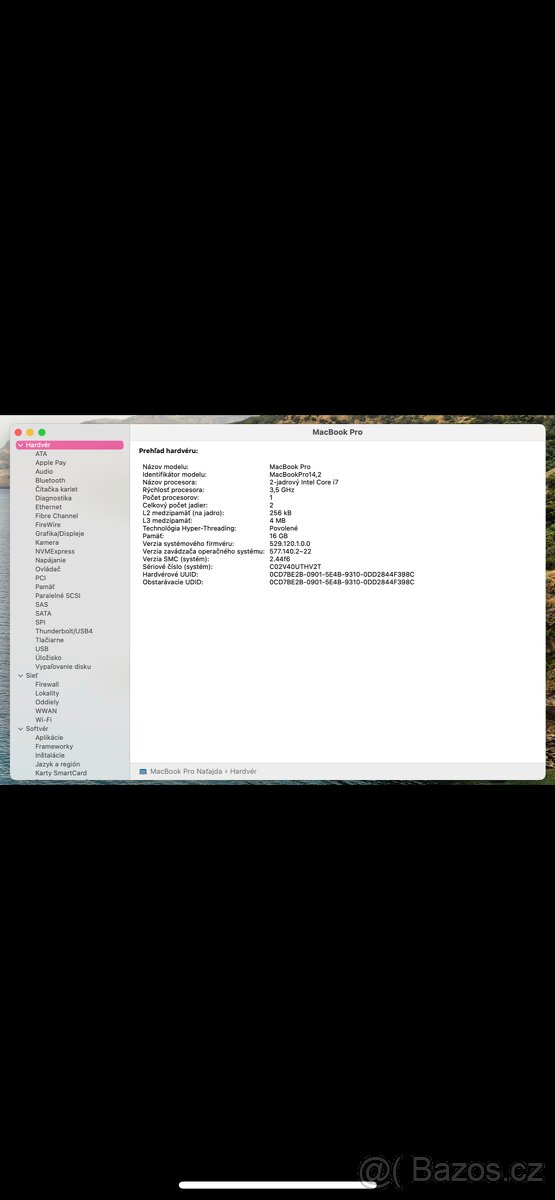Click the Hardvérové UUID value
The image size is (555, 1200).
click(342, 575)
